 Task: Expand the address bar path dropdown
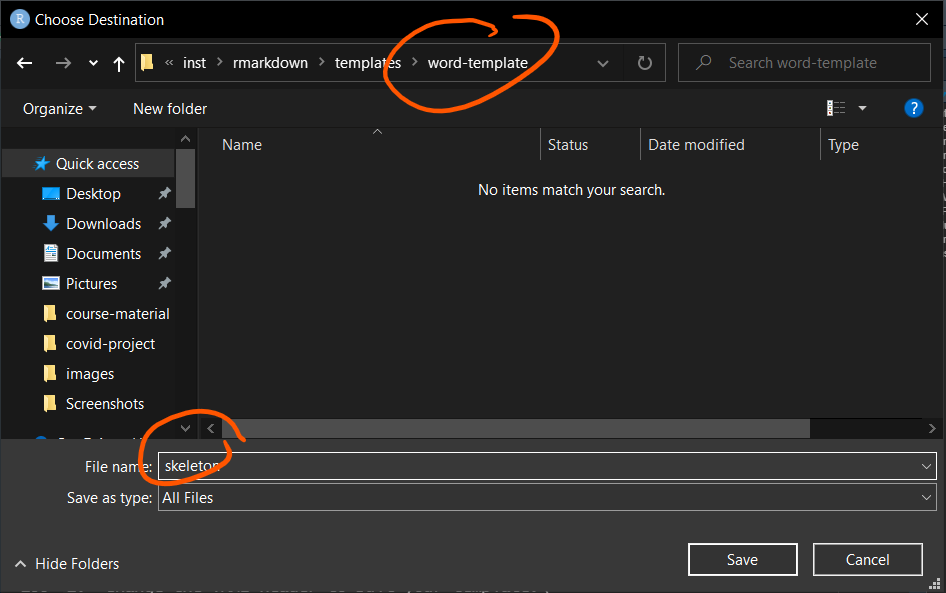coord(603,63)
